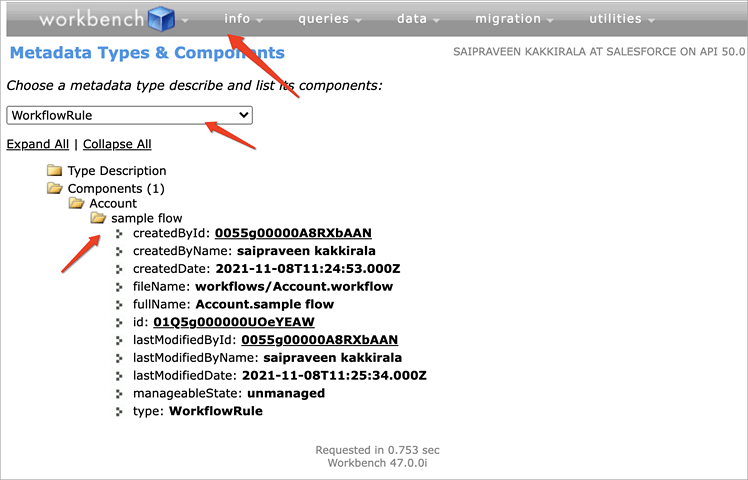Collapse the Type Description folder icon
The image size is (748, 480).
[x=54, y=171]
